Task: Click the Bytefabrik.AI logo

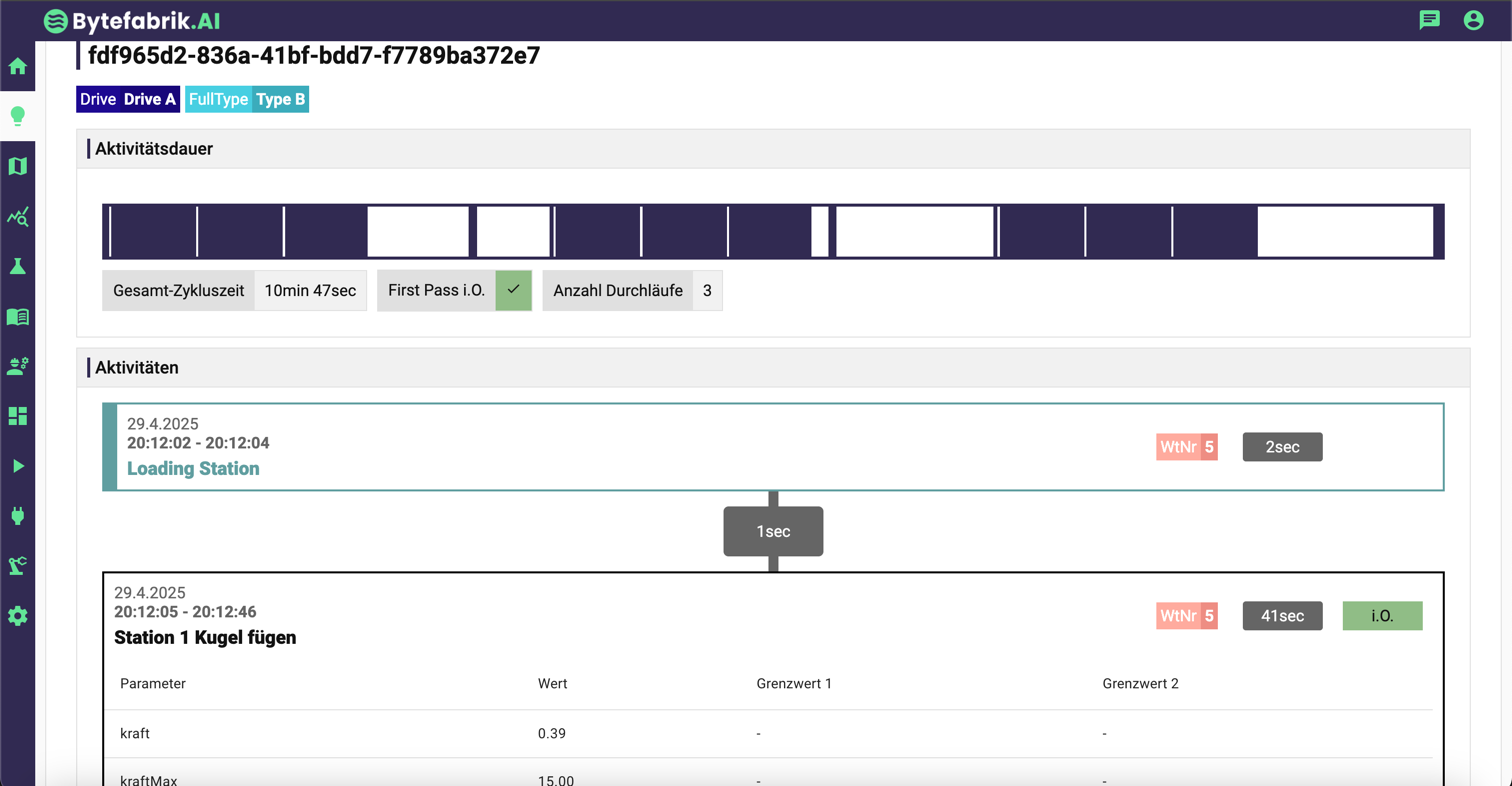Action: click(131, 20)
